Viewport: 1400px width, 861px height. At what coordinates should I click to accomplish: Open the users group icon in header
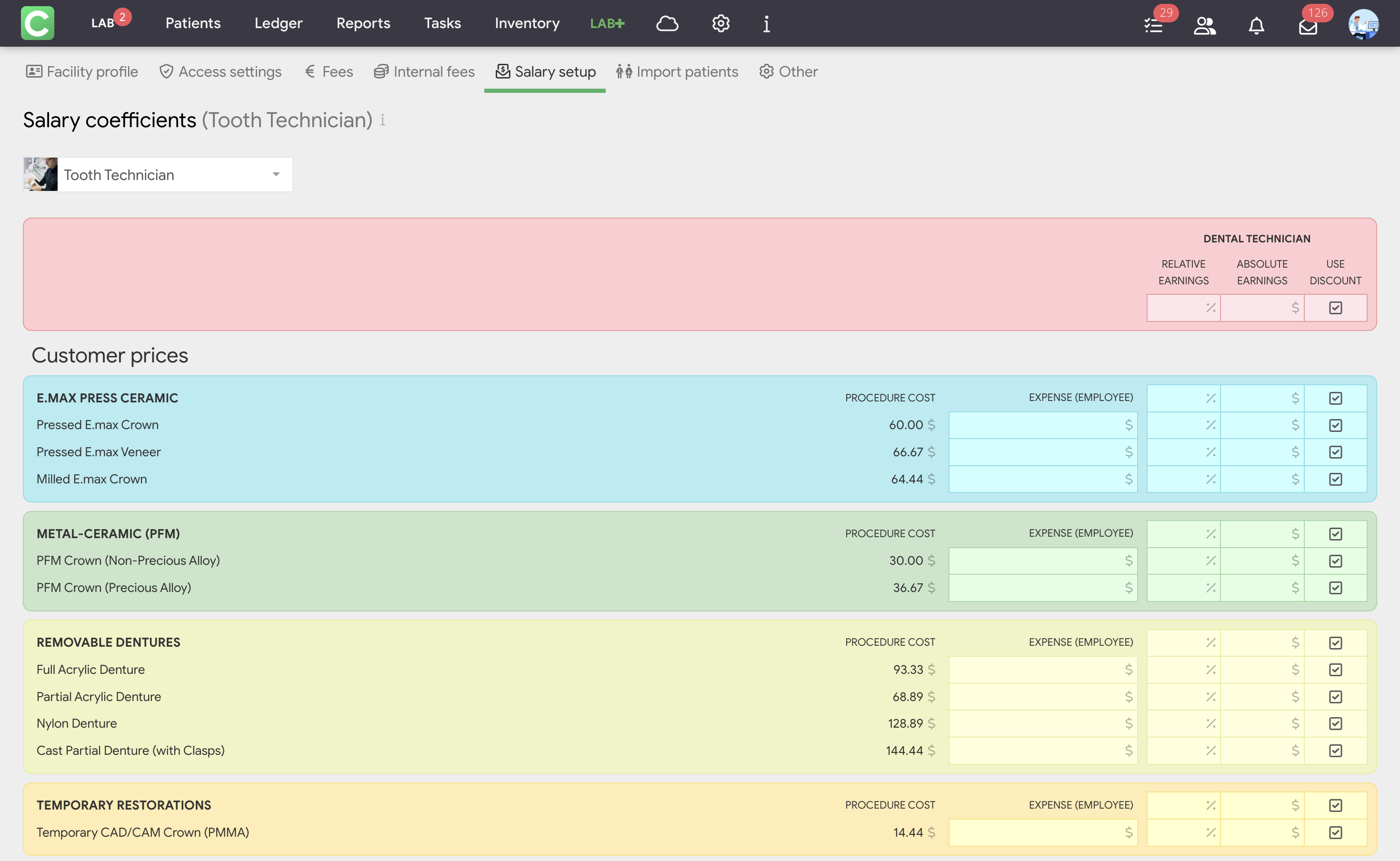1205,25
